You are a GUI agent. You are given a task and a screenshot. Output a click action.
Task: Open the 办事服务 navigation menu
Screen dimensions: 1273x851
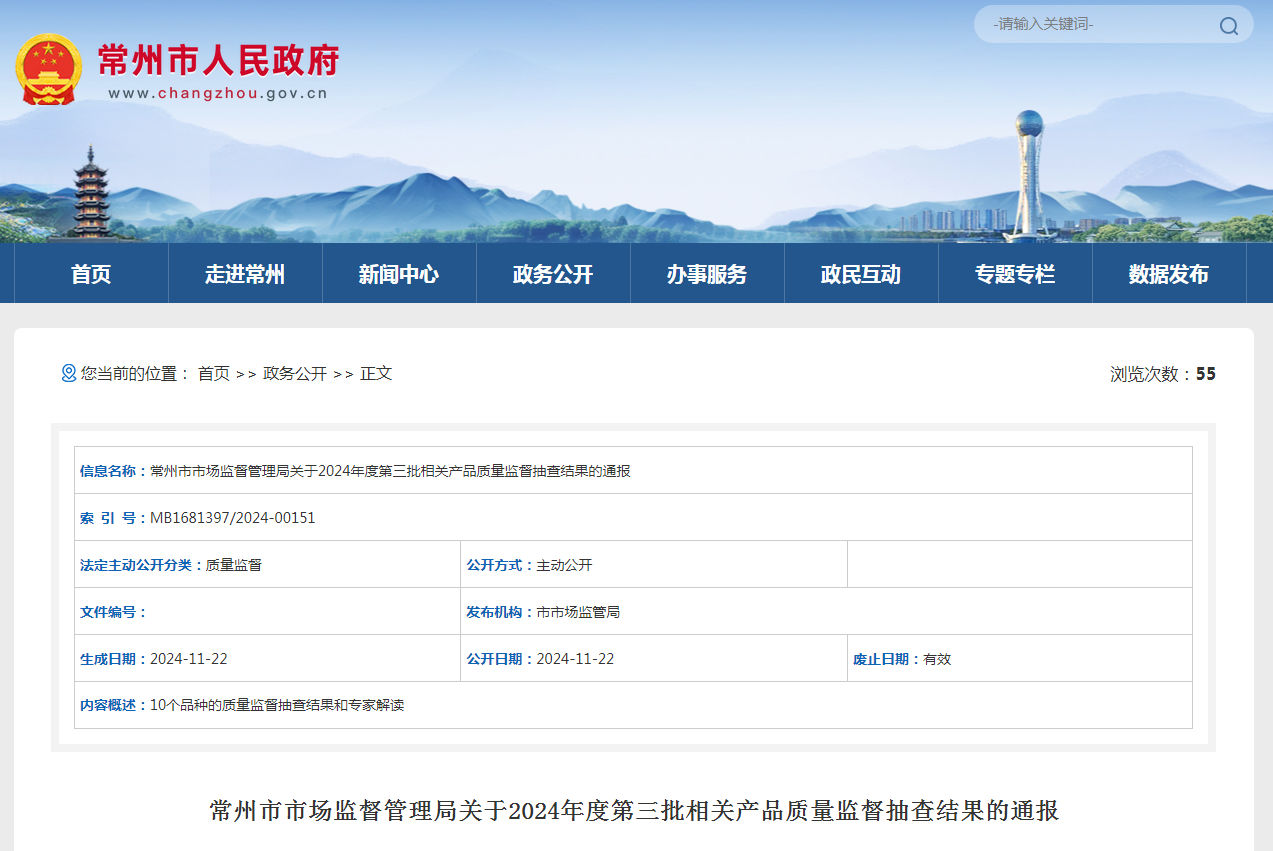[707, 274]
